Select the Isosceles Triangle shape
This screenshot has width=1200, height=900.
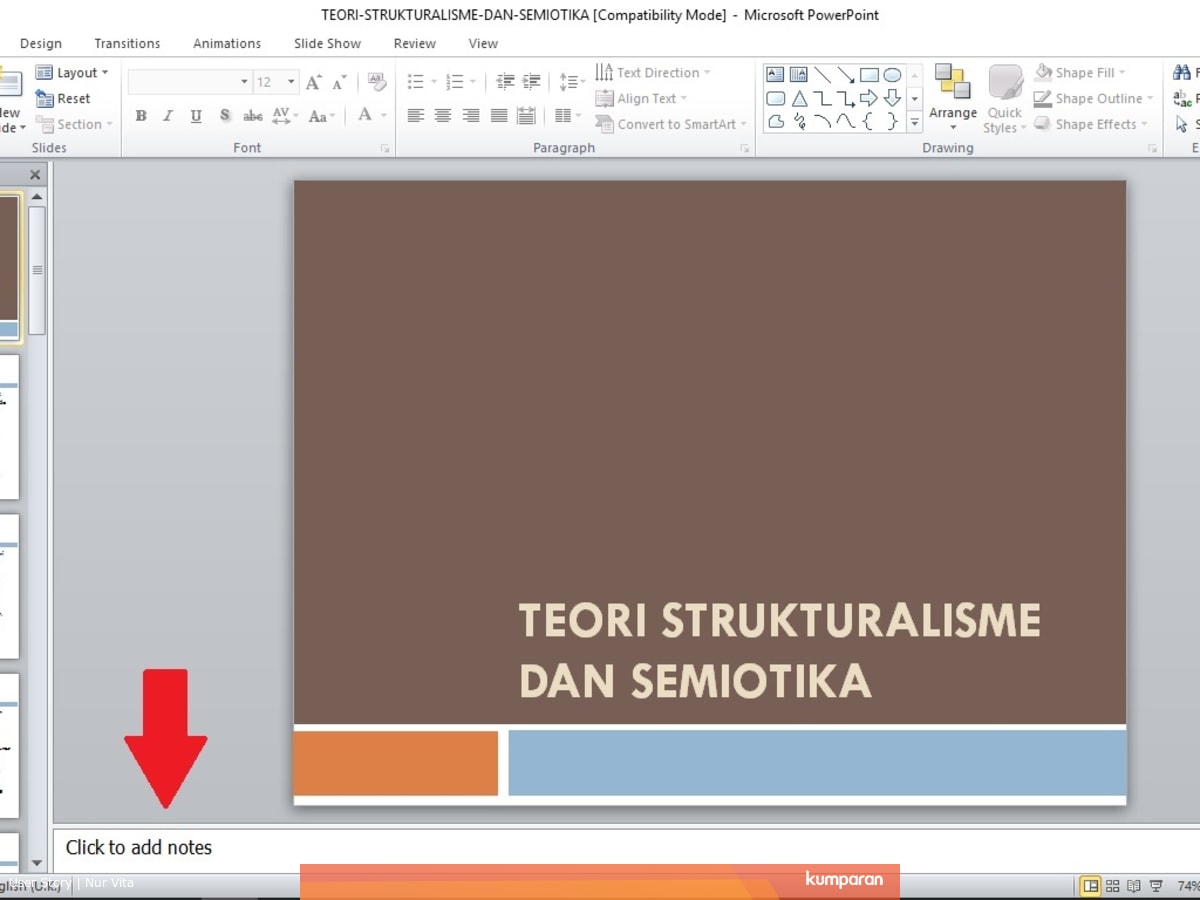[x=800, y=99]
